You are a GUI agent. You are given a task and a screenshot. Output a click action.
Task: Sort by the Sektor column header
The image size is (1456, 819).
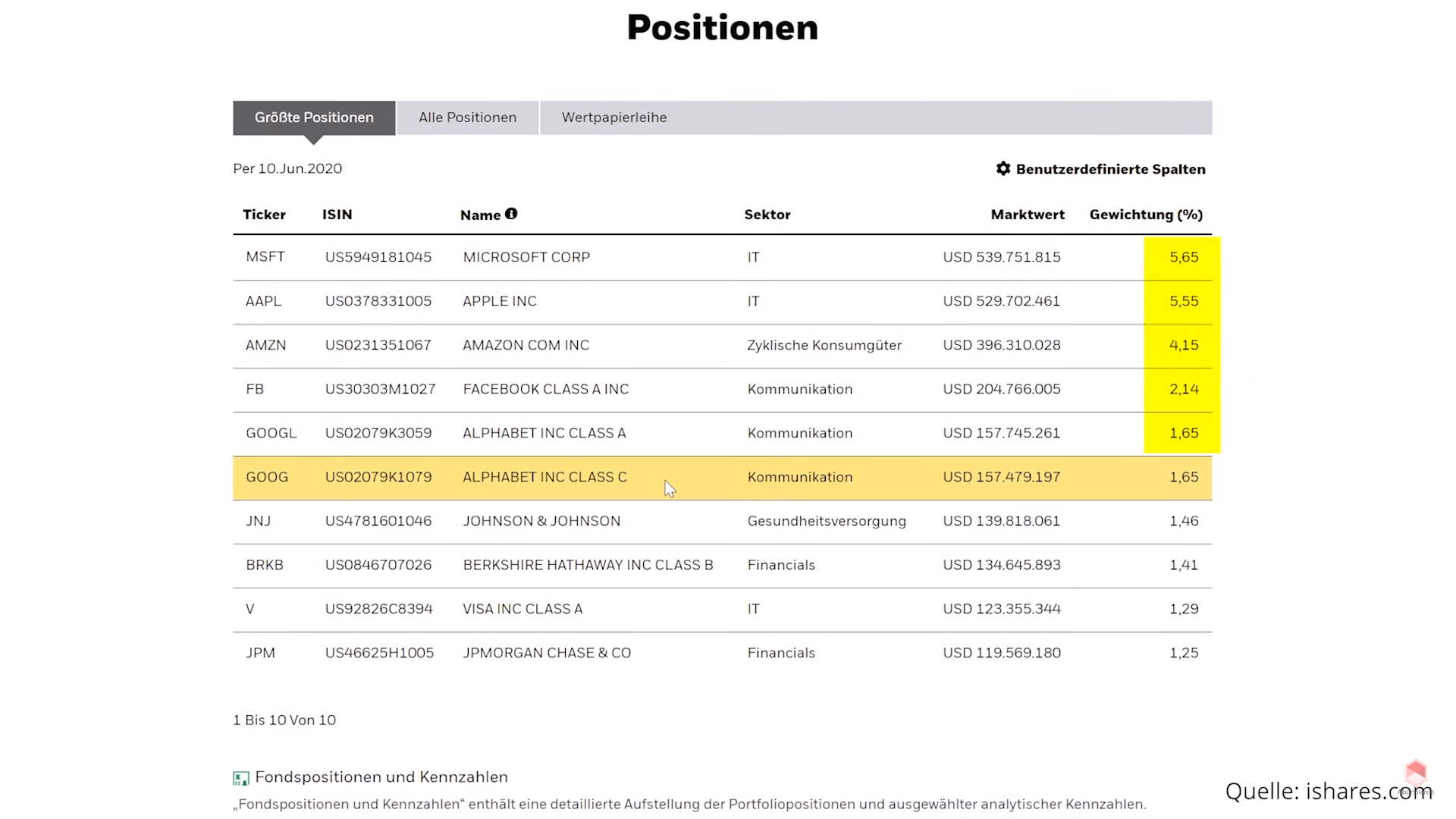tap(767, 215)
